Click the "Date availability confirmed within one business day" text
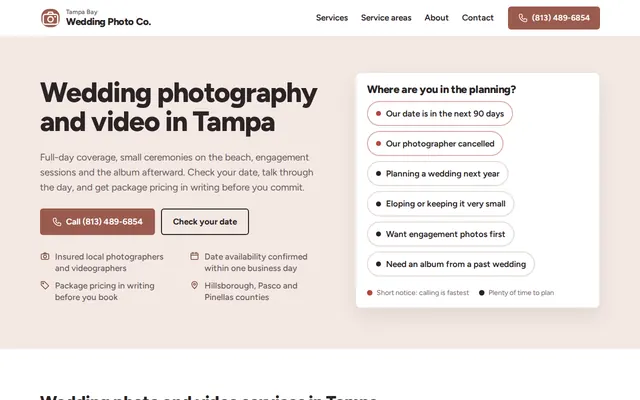Image resolution: width=640 pixels, height=400 pixels. click(256, 262)
